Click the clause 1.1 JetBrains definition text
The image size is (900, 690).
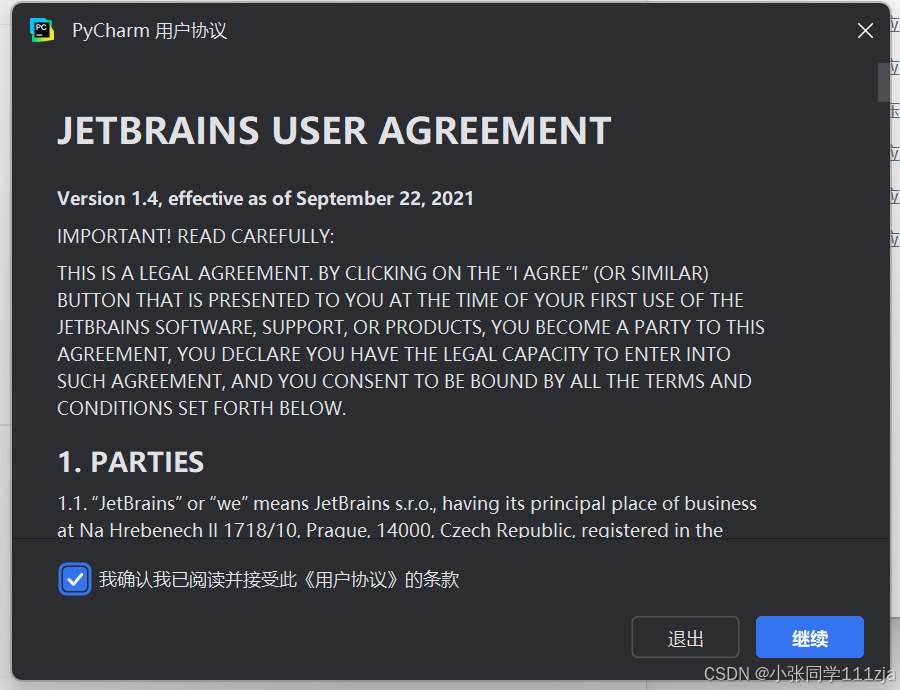[x=407, y=517]
